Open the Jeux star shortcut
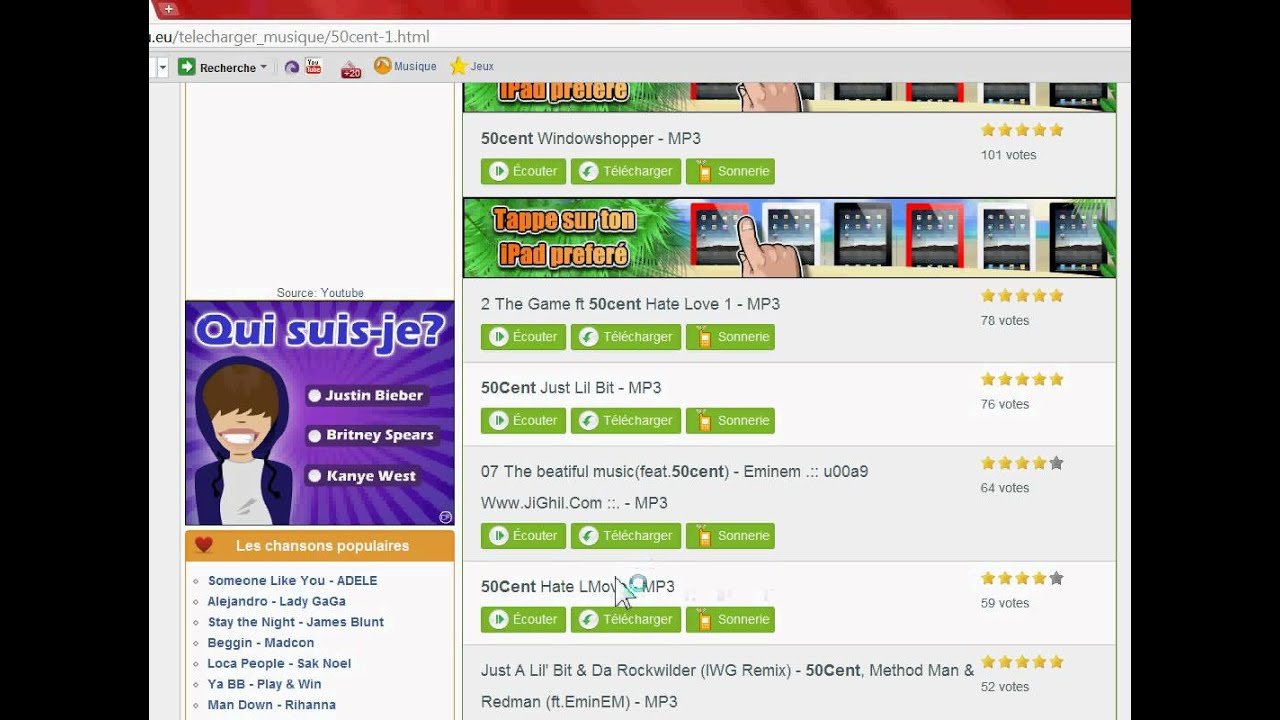 point(472,66)
